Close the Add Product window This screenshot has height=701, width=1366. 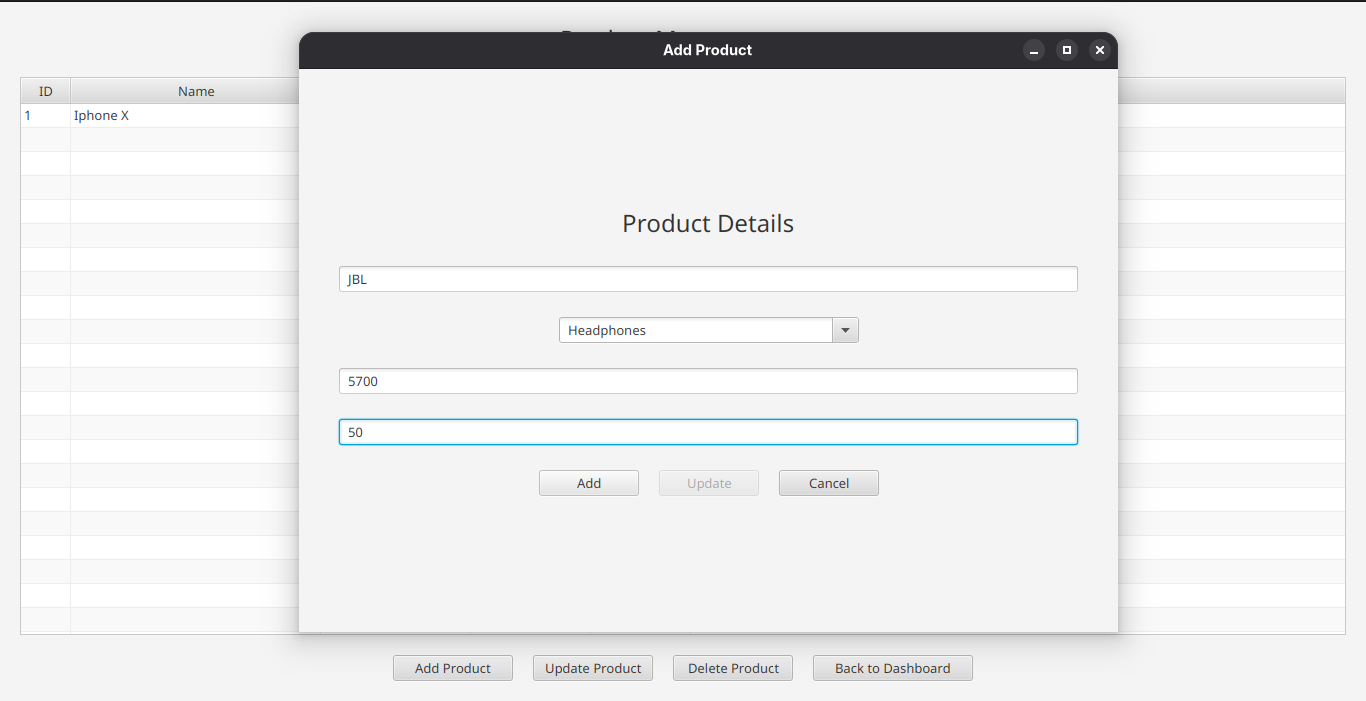click(x=1100, y=50)
